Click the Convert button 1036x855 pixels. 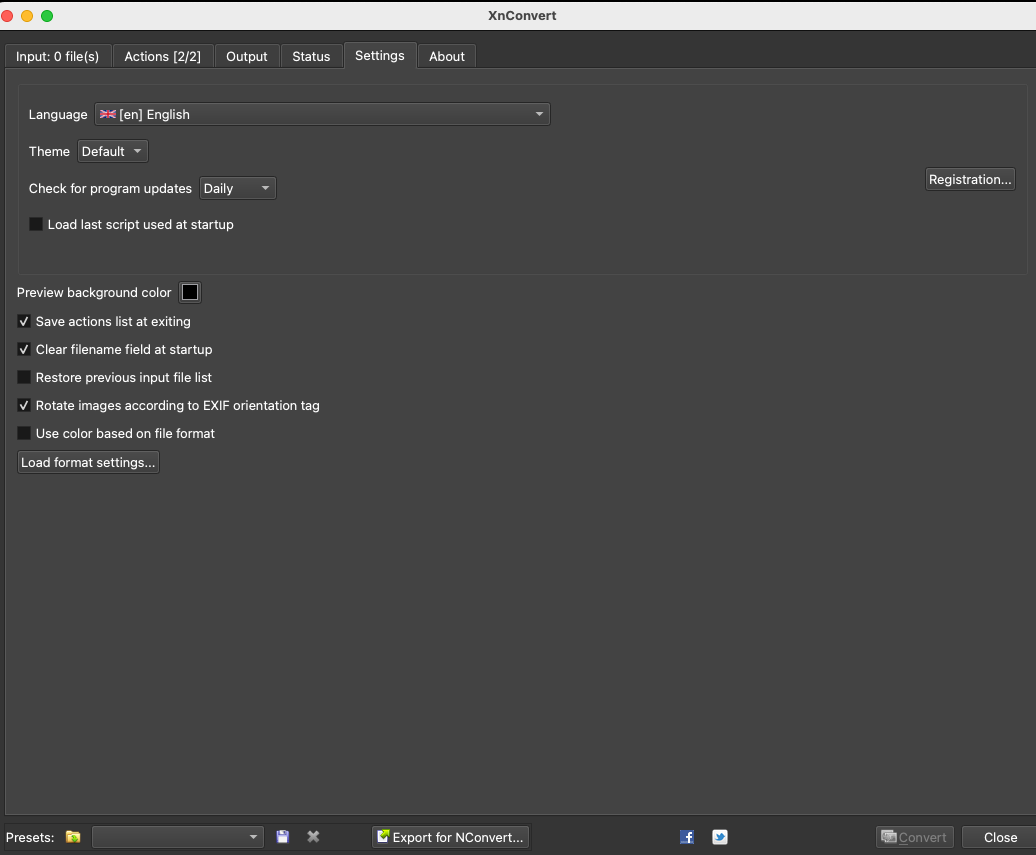(914, 837)
